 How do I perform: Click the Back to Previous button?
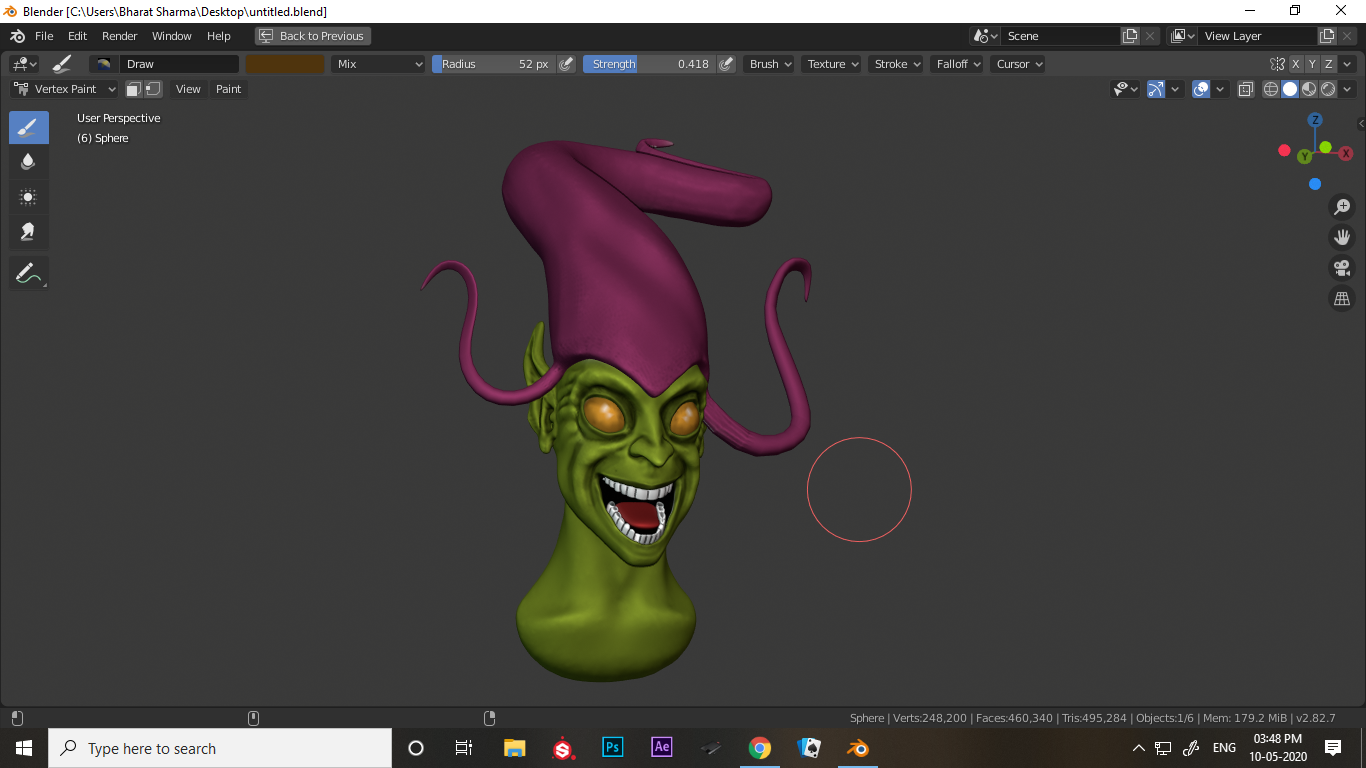[312, 36]
